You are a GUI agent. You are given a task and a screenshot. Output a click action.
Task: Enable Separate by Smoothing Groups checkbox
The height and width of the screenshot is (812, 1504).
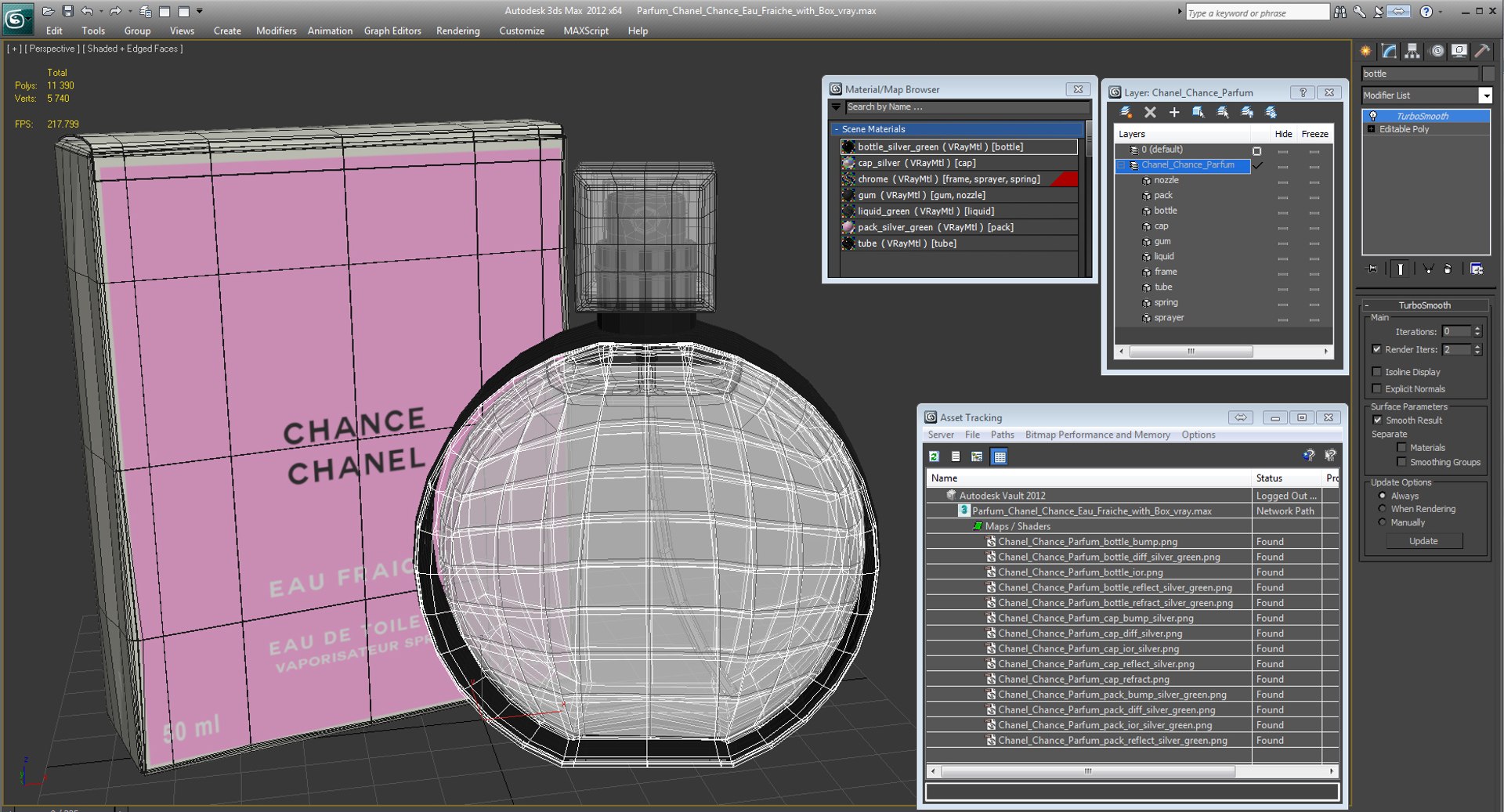pos(1401,463)
